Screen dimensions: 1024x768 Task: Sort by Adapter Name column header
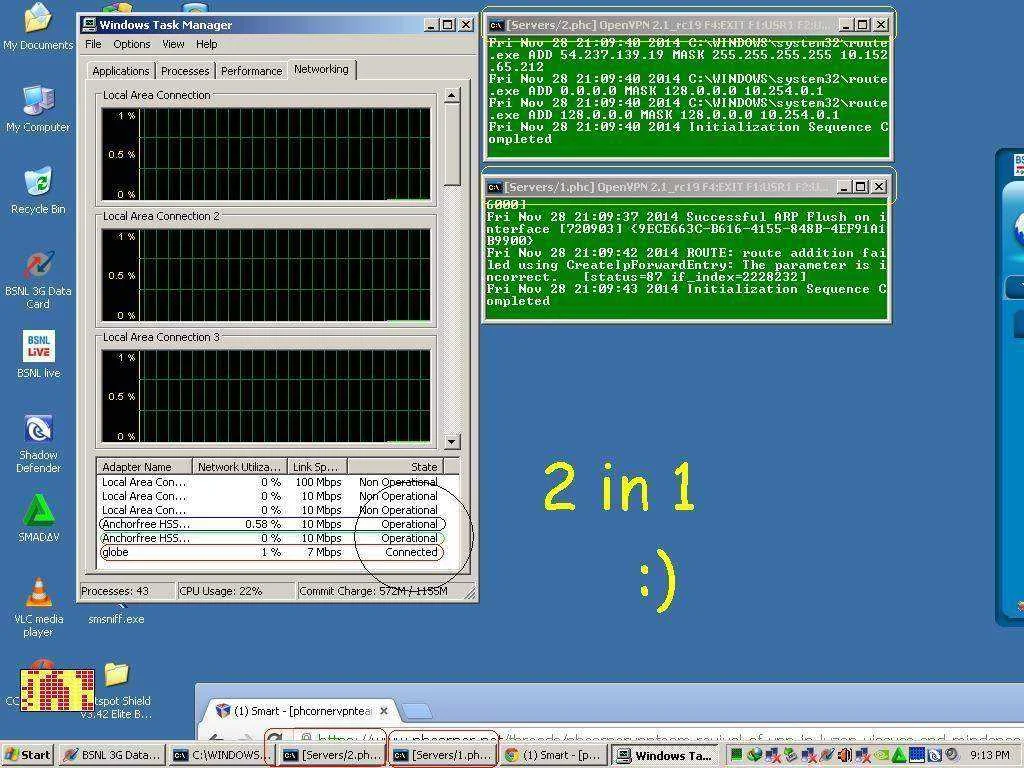pyautogui.click(x=144, y=466)
